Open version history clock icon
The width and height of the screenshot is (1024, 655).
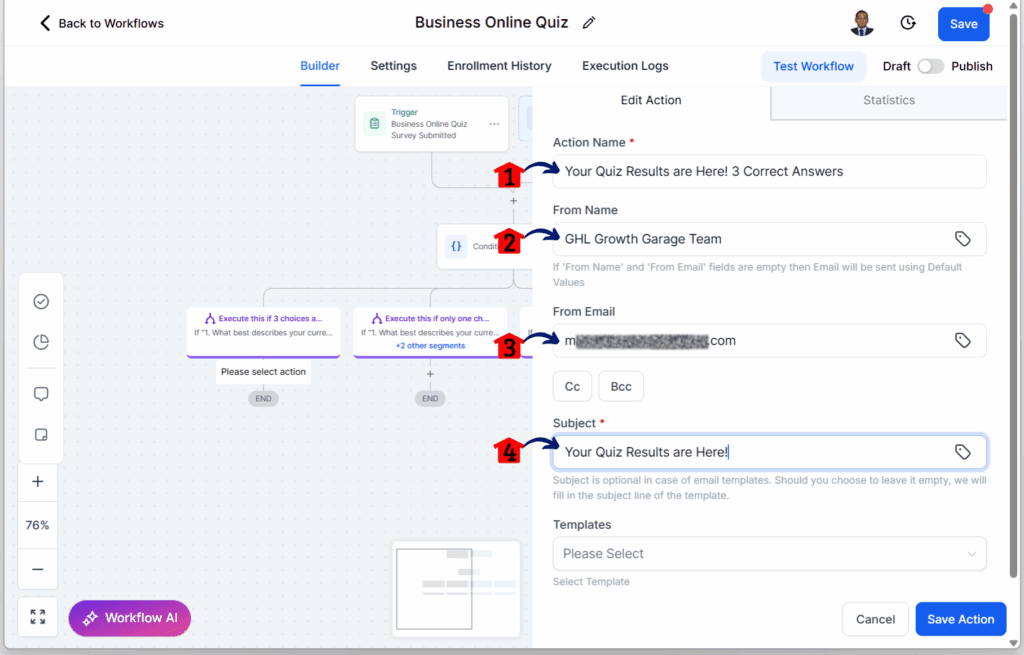(908, 24)
